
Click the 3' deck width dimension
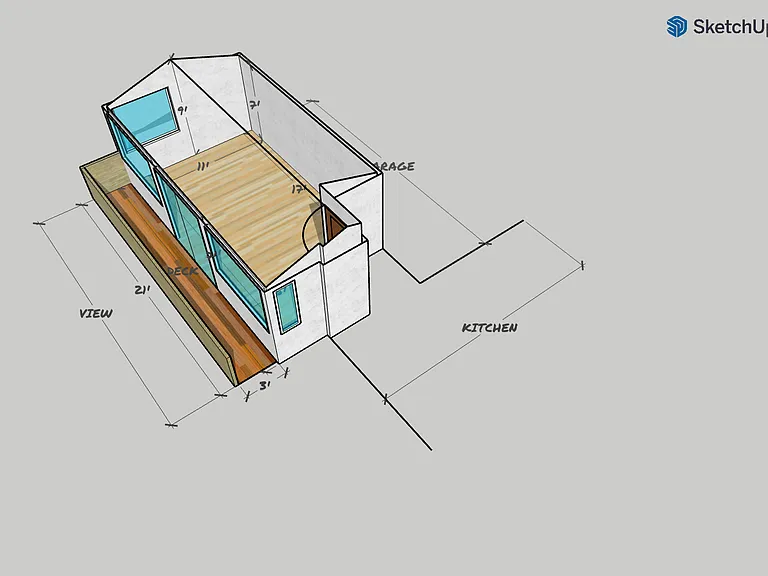coord(264,386)
